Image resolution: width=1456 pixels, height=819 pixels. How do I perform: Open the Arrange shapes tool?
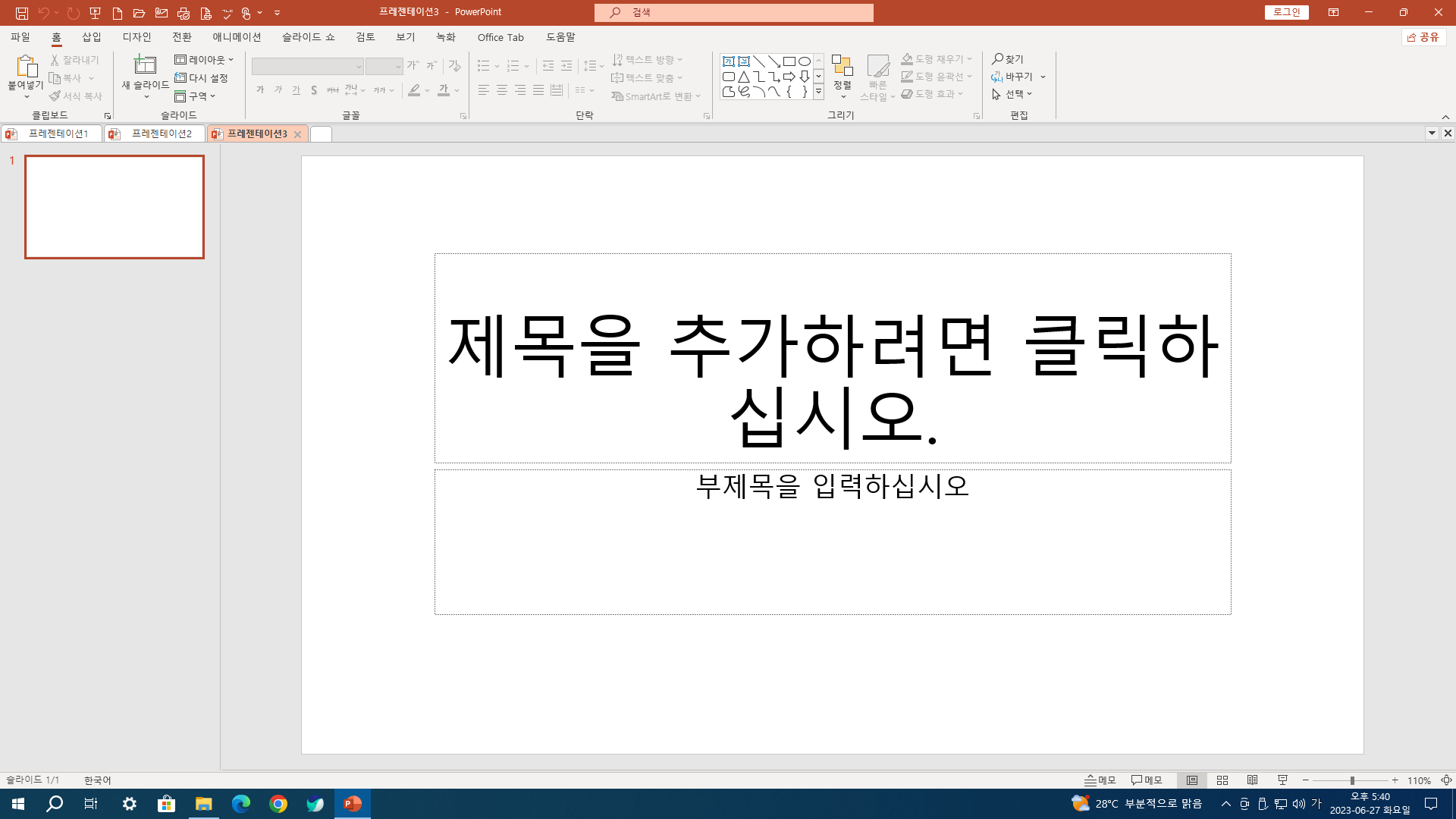click(x=843, y=73)
